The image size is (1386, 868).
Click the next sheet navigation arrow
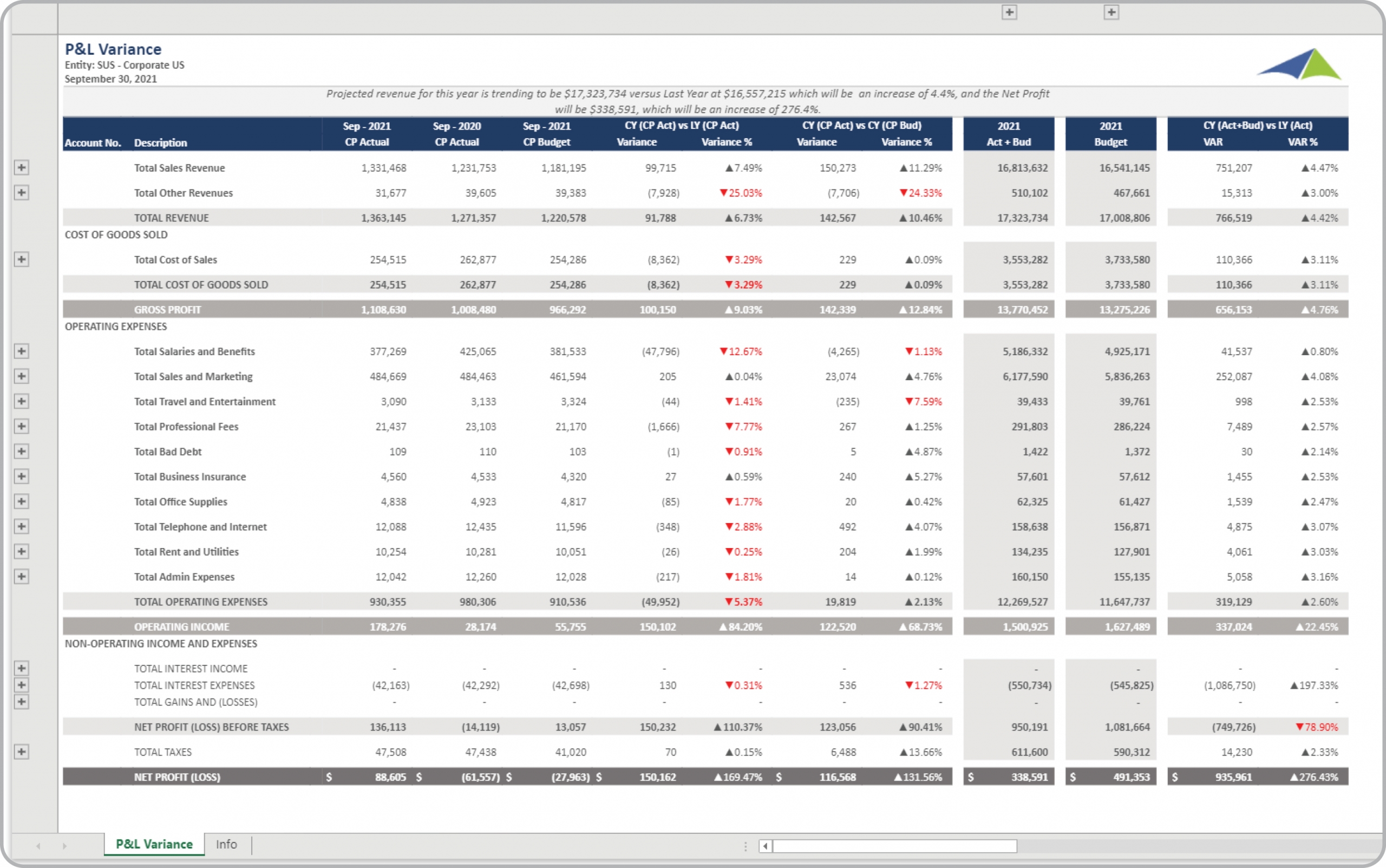[64, 846]
